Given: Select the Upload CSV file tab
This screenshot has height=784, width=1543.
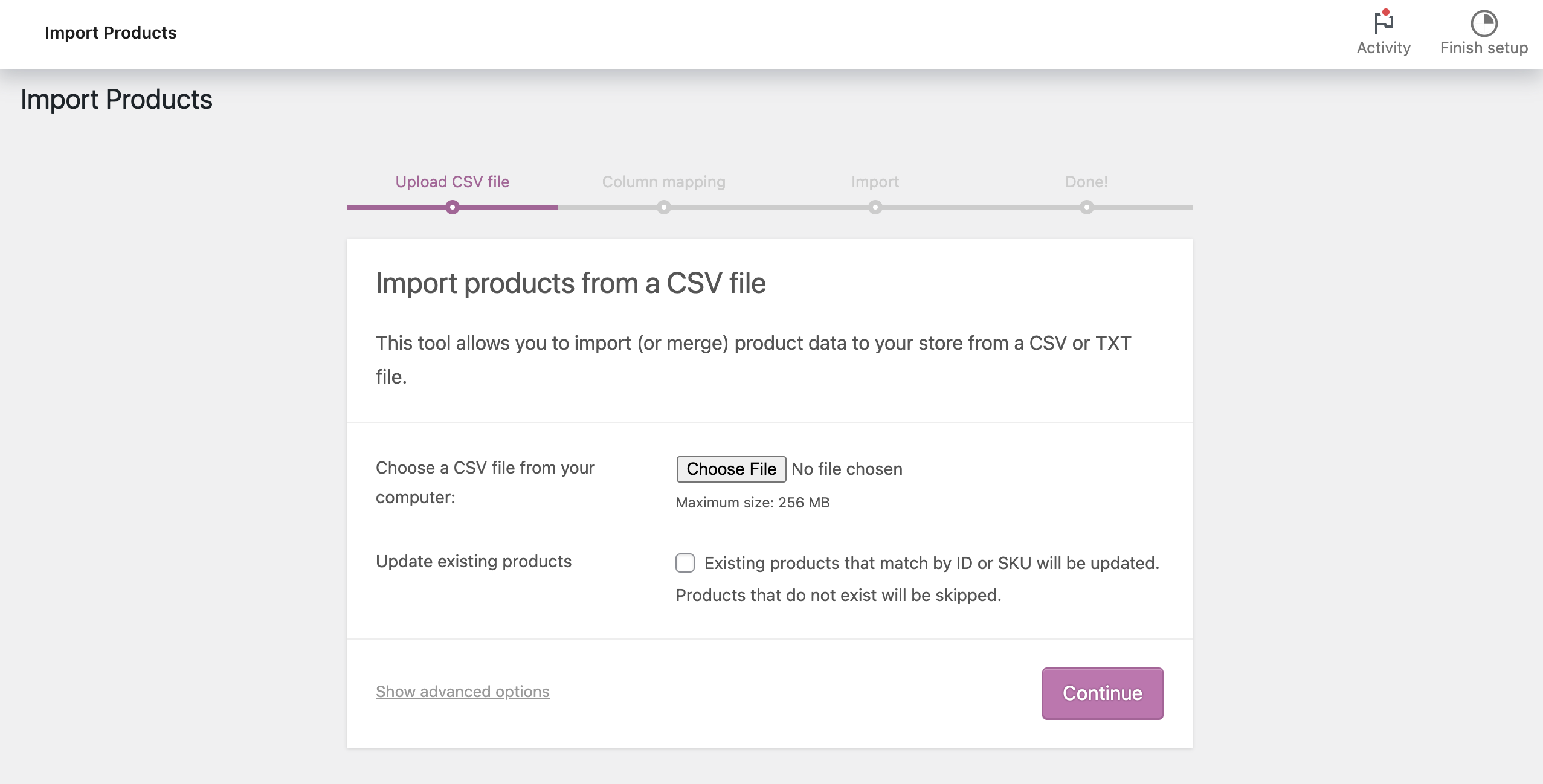Looking at the screenshot, I should 451,182.
